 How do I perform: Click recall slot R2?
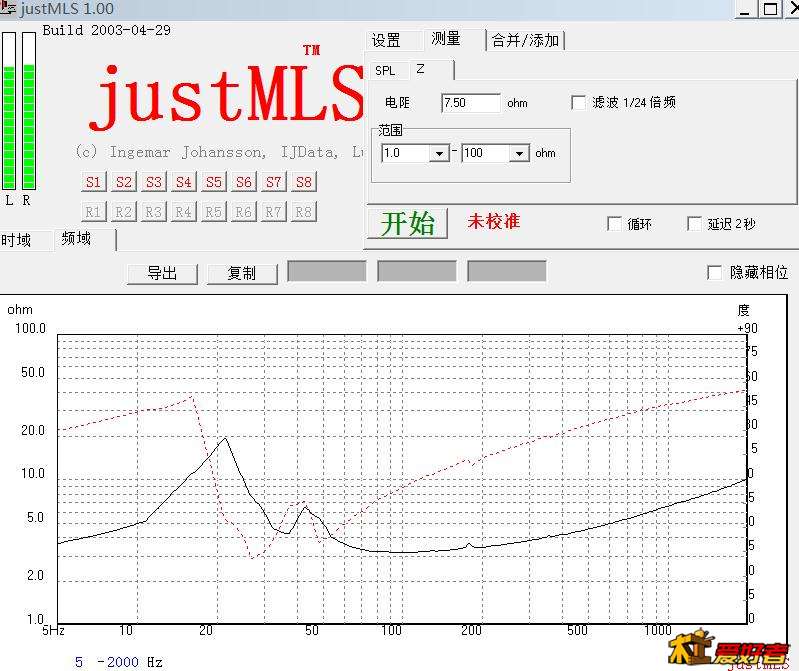124,211
